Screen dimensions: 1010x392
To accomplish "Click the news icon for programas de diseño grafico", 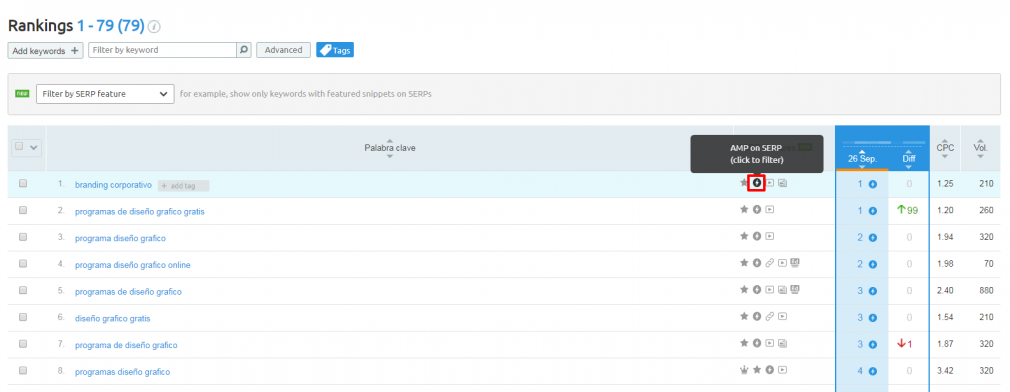I will 782,290.
